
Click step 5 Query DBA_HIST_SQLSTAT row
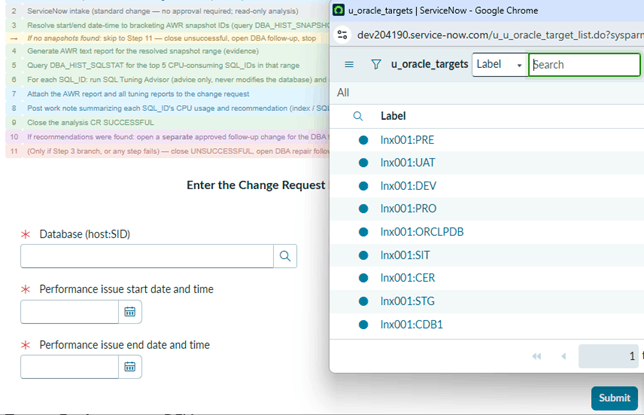coord(168,66)
